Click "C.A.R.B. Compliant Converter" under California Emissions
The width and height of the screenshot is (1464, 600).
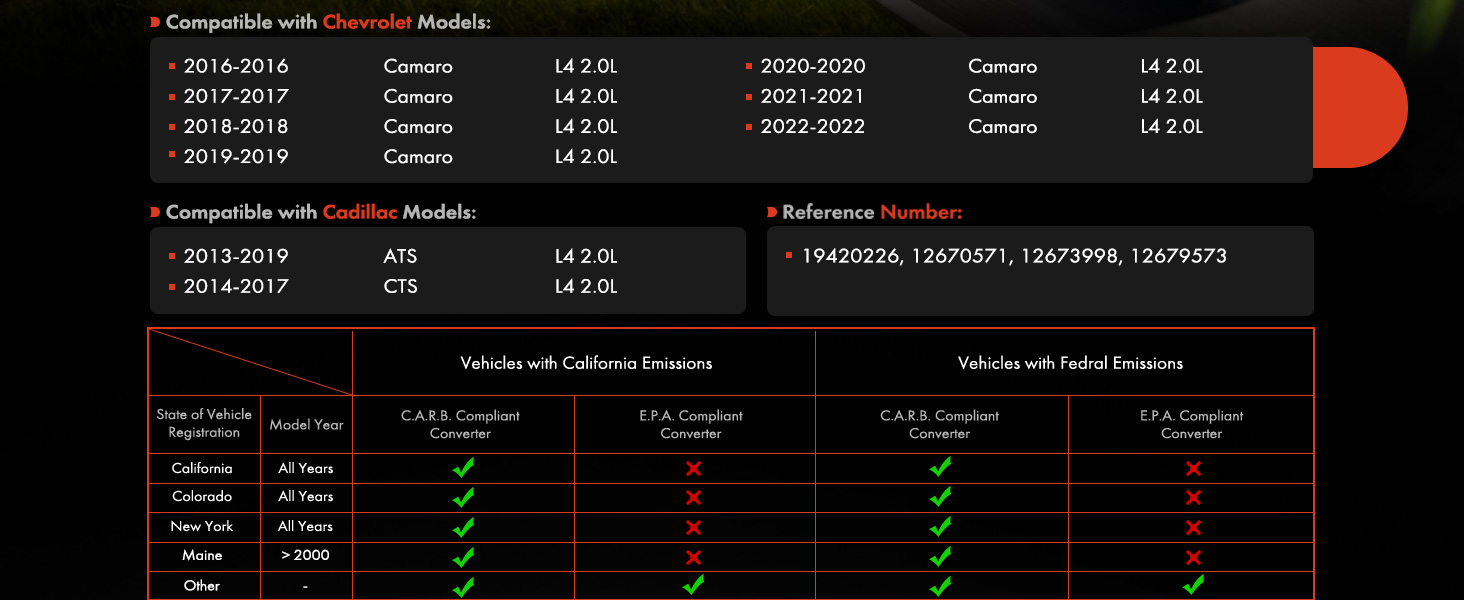pyautogui.click(x=460, y=424)
